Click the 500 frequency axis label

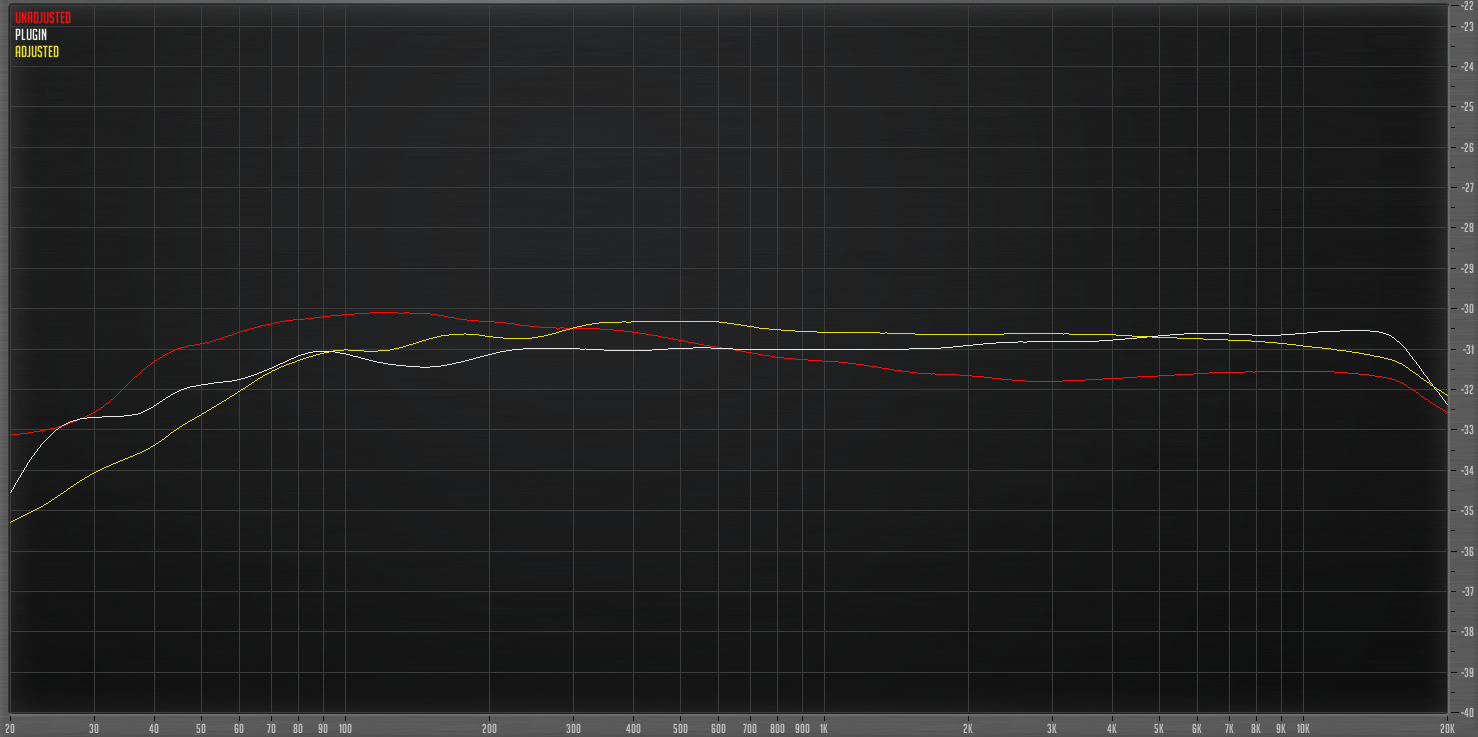(680, 728)
